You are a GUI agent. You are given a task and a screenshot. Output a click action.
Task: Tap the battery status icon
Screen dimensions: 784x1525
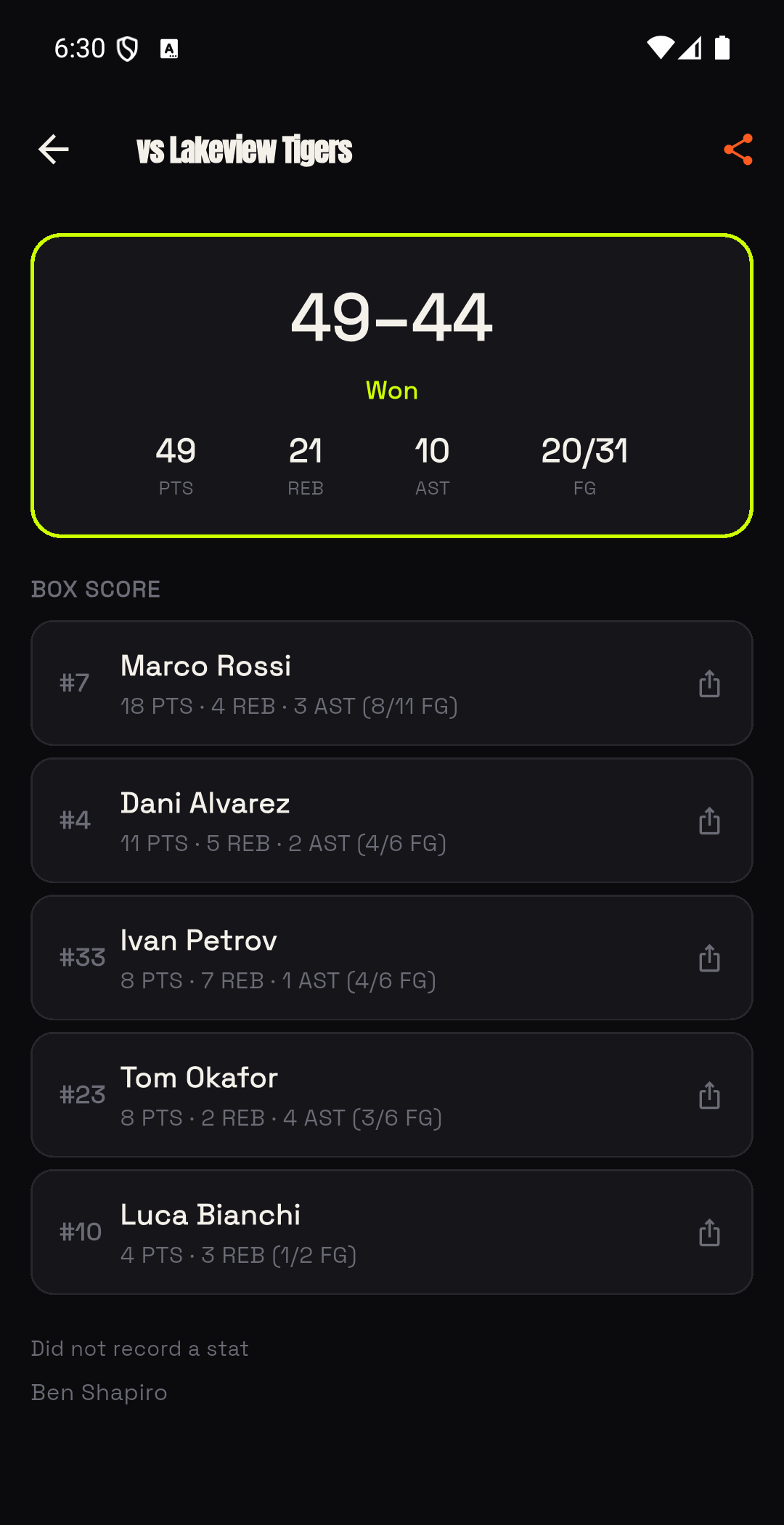[x=722, y=48]
